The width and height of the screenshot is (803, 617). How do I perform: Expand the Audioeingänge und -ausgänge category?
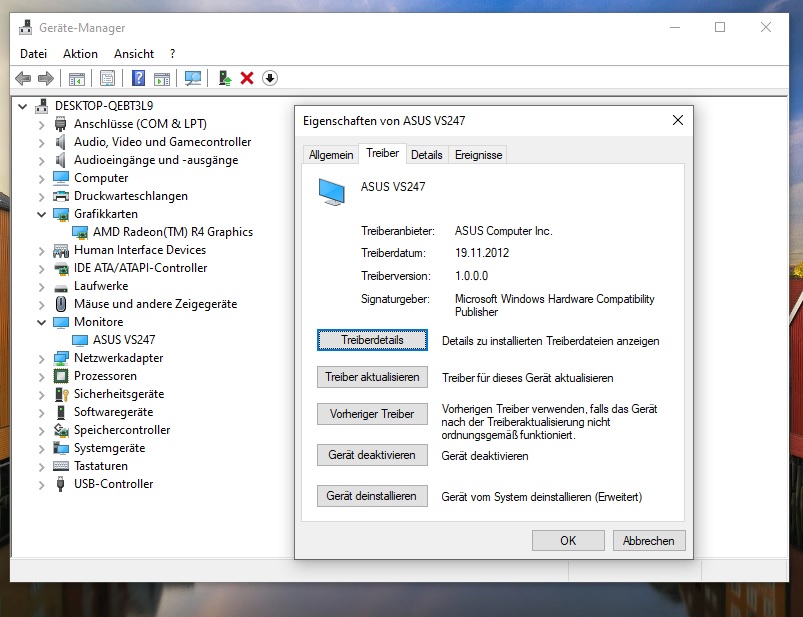41,160
